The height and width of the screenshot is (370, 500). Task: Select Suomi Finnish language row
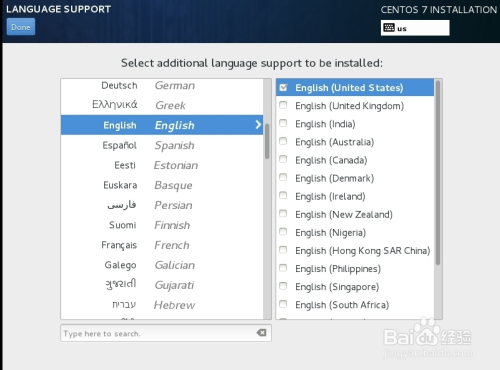pos(162,225)
